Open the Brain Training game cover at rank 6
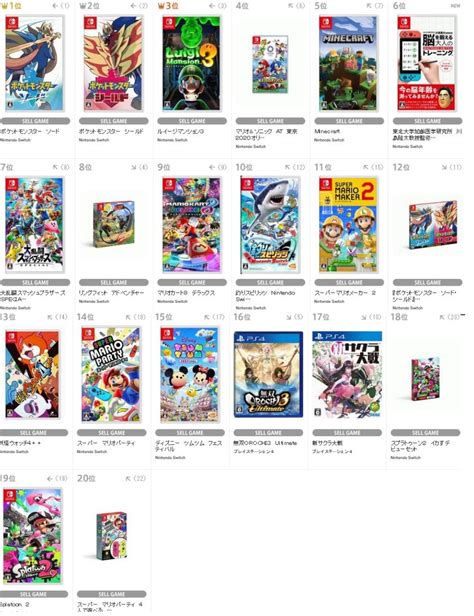Screen dimensions: 474x616 [x=427, y=64]
